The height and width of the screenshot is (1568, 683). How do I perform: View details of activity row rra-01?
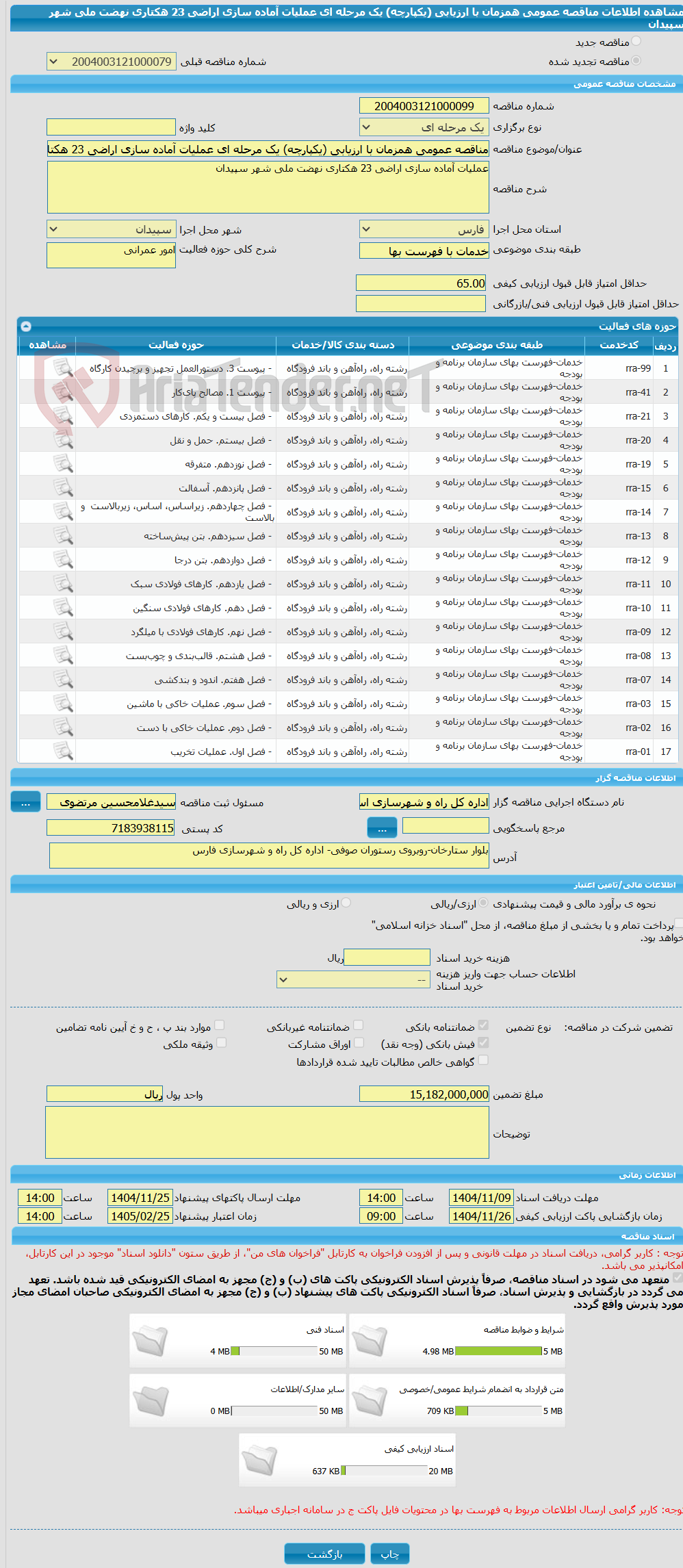(63, 751)
